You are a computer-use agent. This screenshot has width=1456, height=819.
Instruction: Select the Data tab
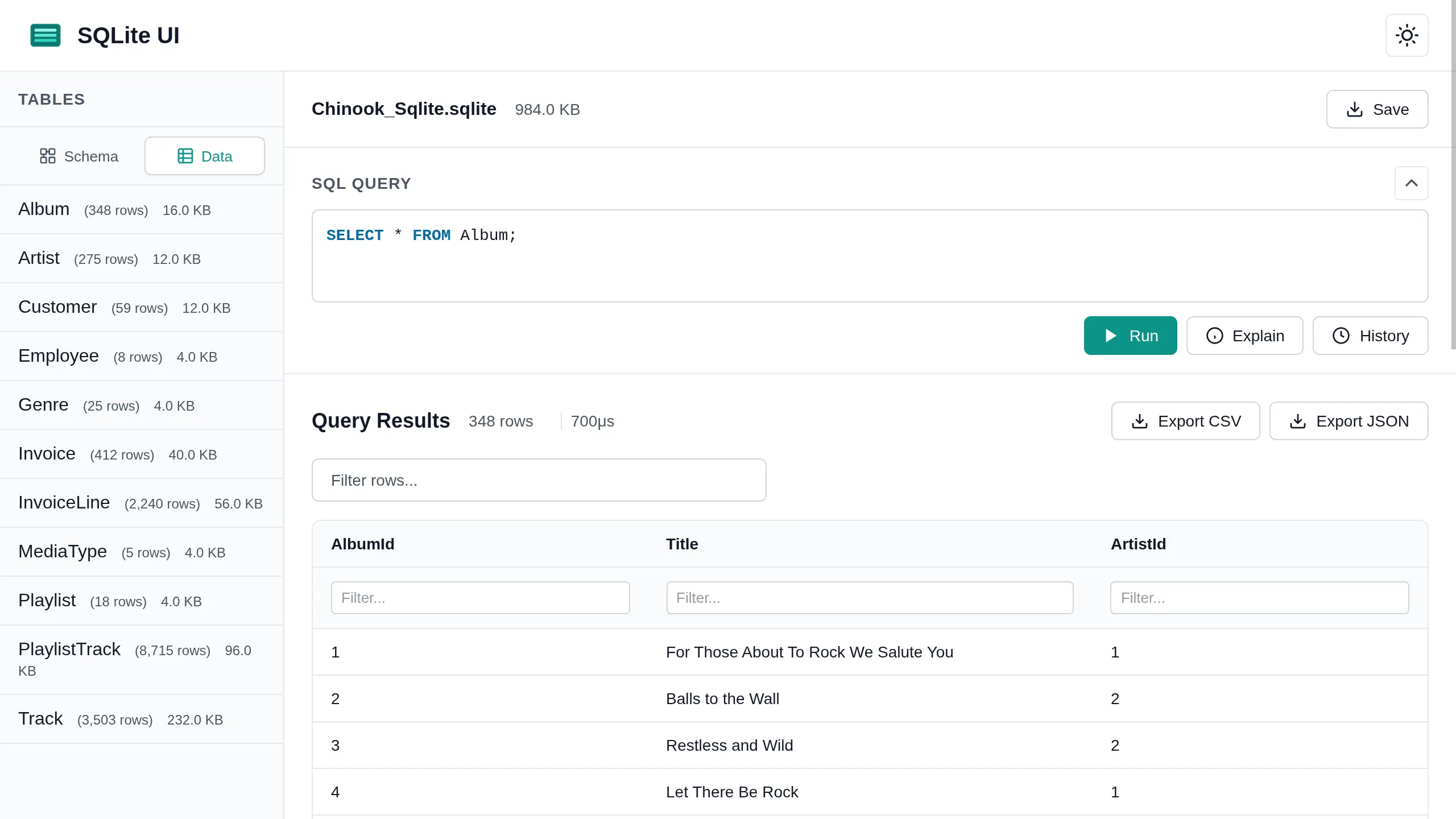(205, 156)
